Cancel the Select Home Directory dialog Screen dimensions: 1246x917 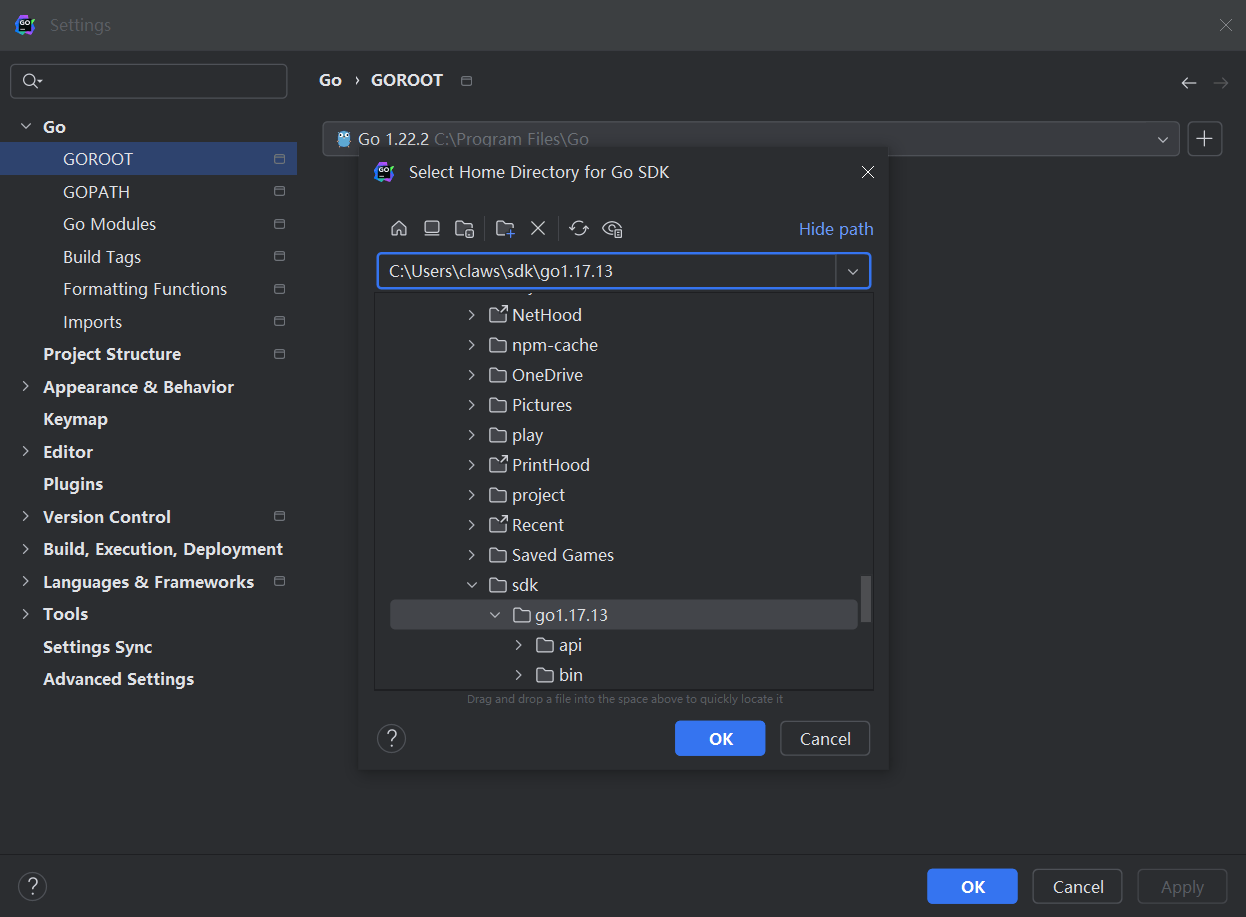(825, 739)
